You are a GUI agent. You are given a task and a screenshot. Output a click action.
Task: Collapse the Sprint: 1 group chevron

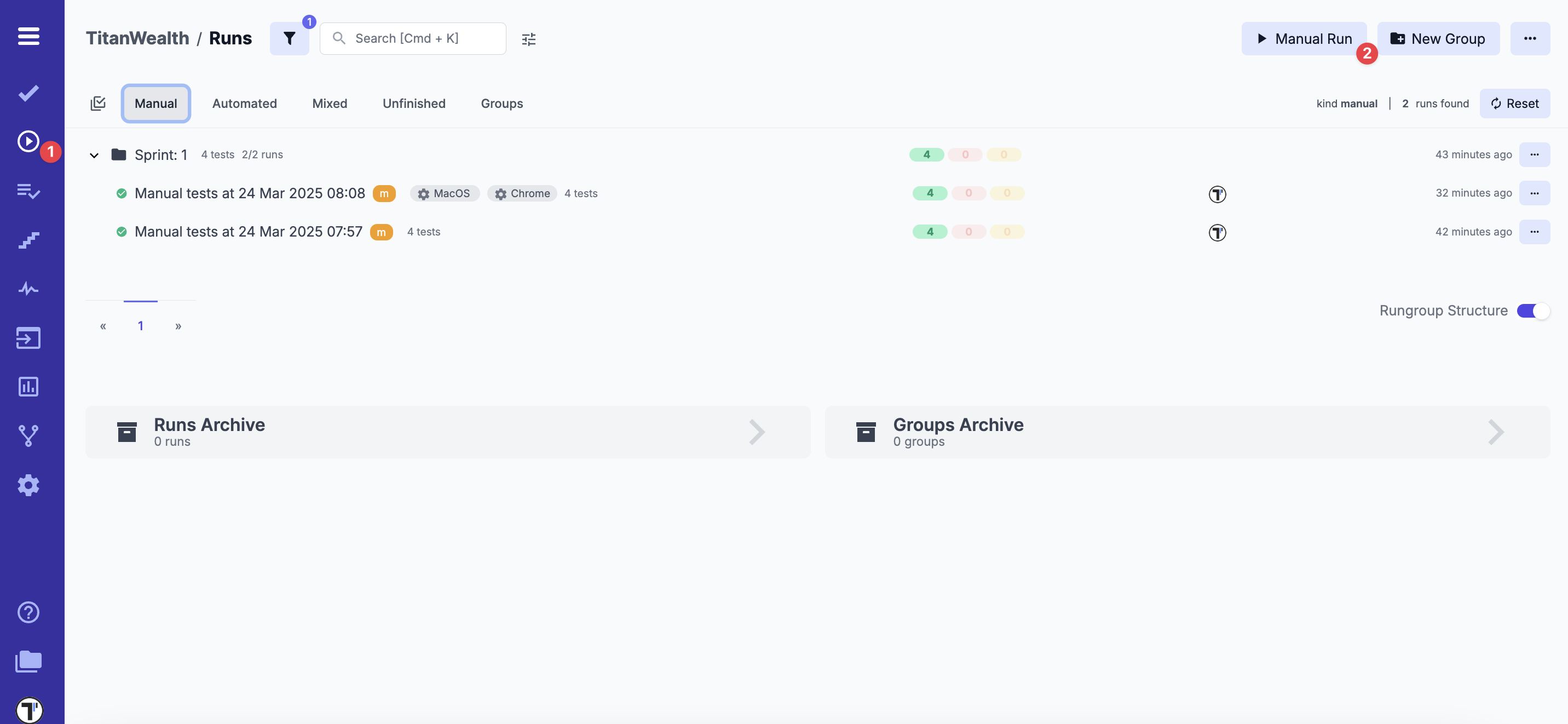(94, 156)
